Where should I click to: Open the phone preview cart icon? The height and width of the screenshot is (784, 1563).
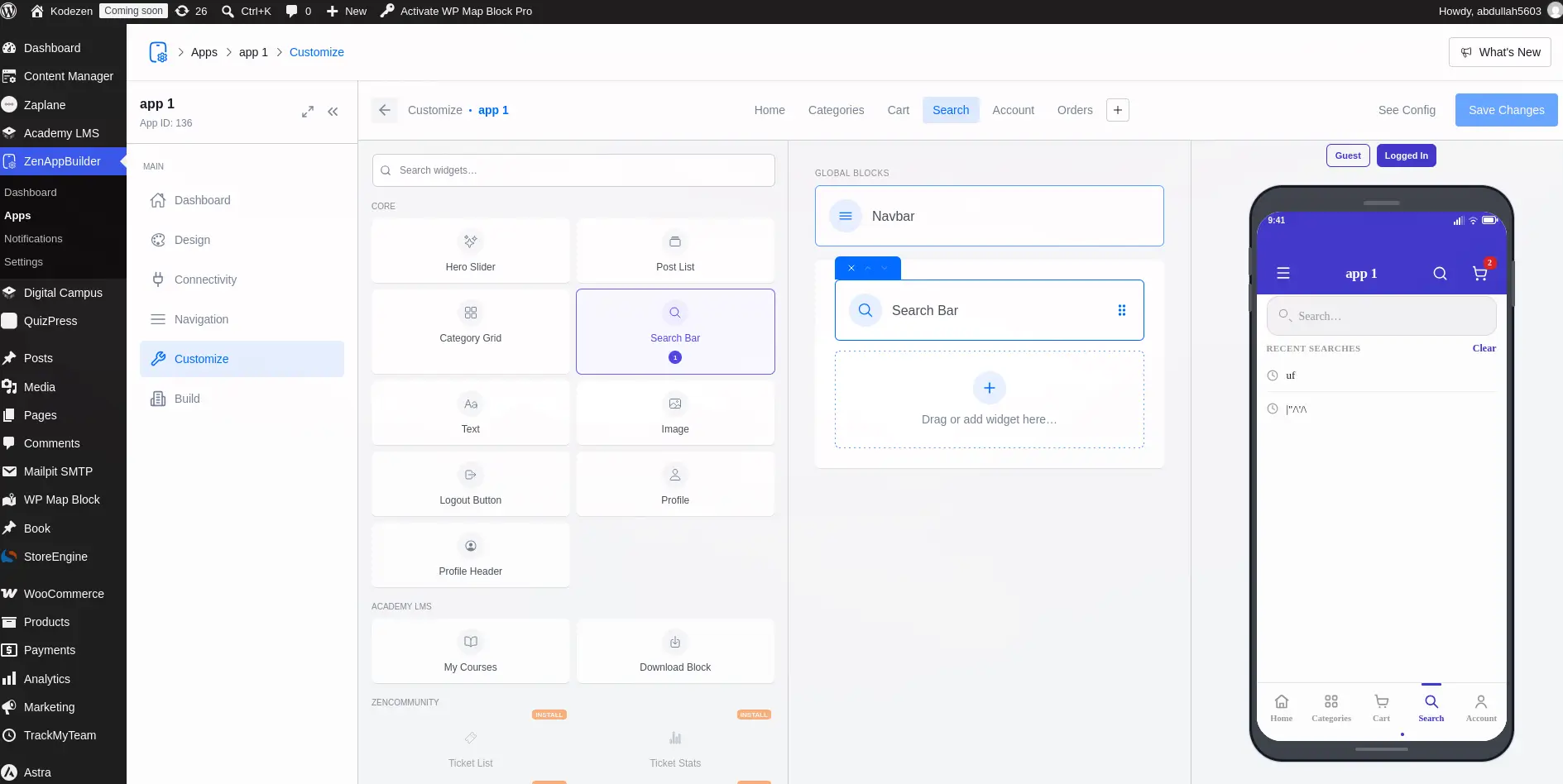pos(1480,274)
